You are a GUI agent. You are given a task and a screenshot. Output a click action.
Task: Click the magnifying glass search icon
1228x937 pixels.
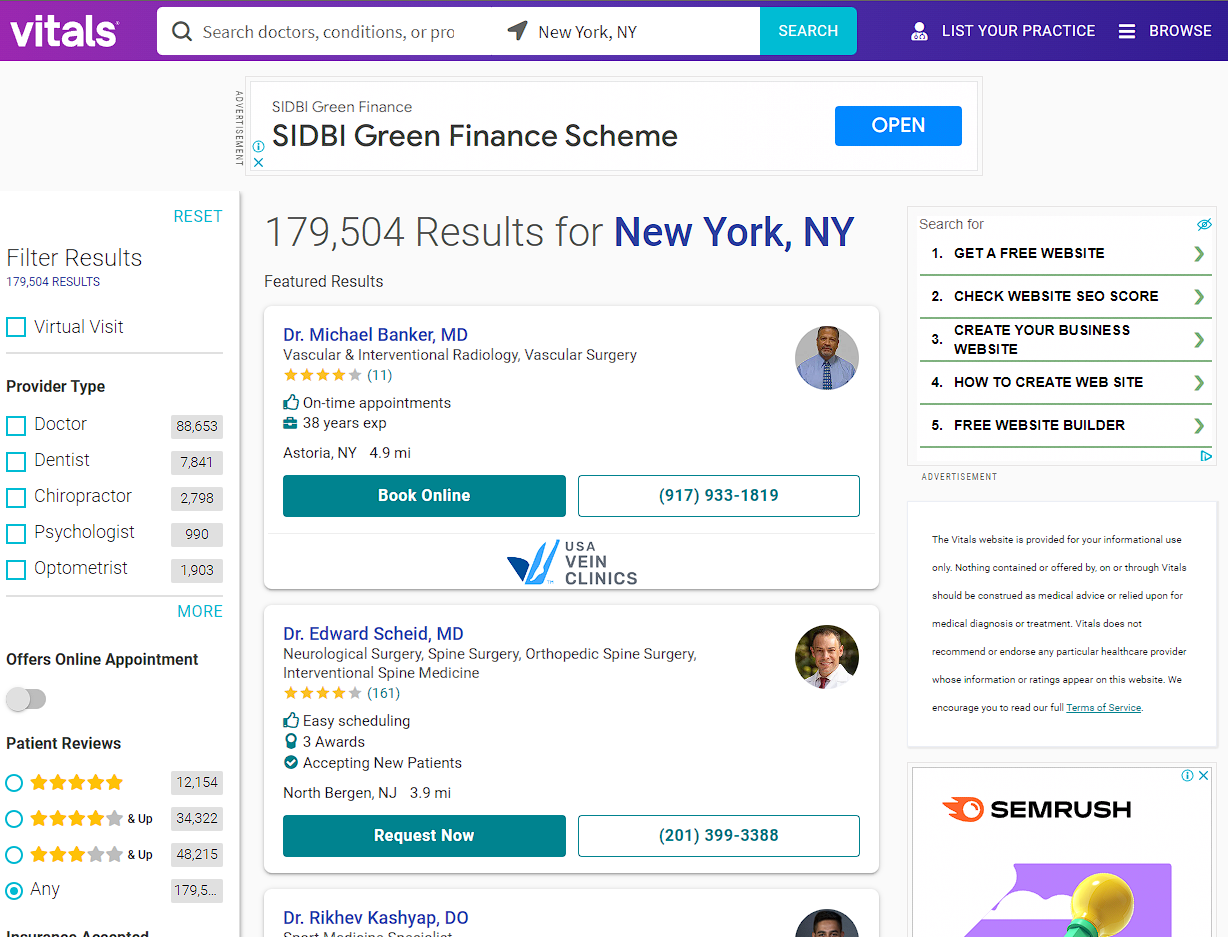click(x=182, y=32)
